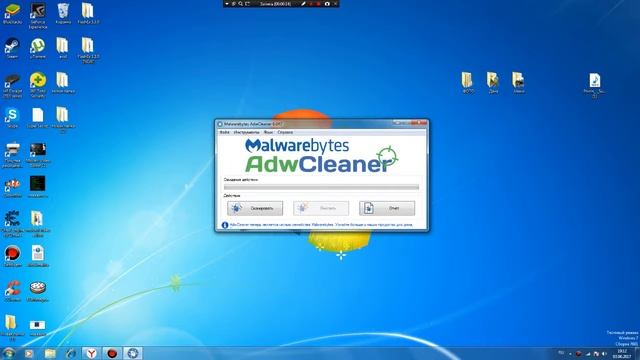Open the CCleaner desktop shortcut
Image resolution: width=640 pixels, height=360 pixels.
coord(12,291)
